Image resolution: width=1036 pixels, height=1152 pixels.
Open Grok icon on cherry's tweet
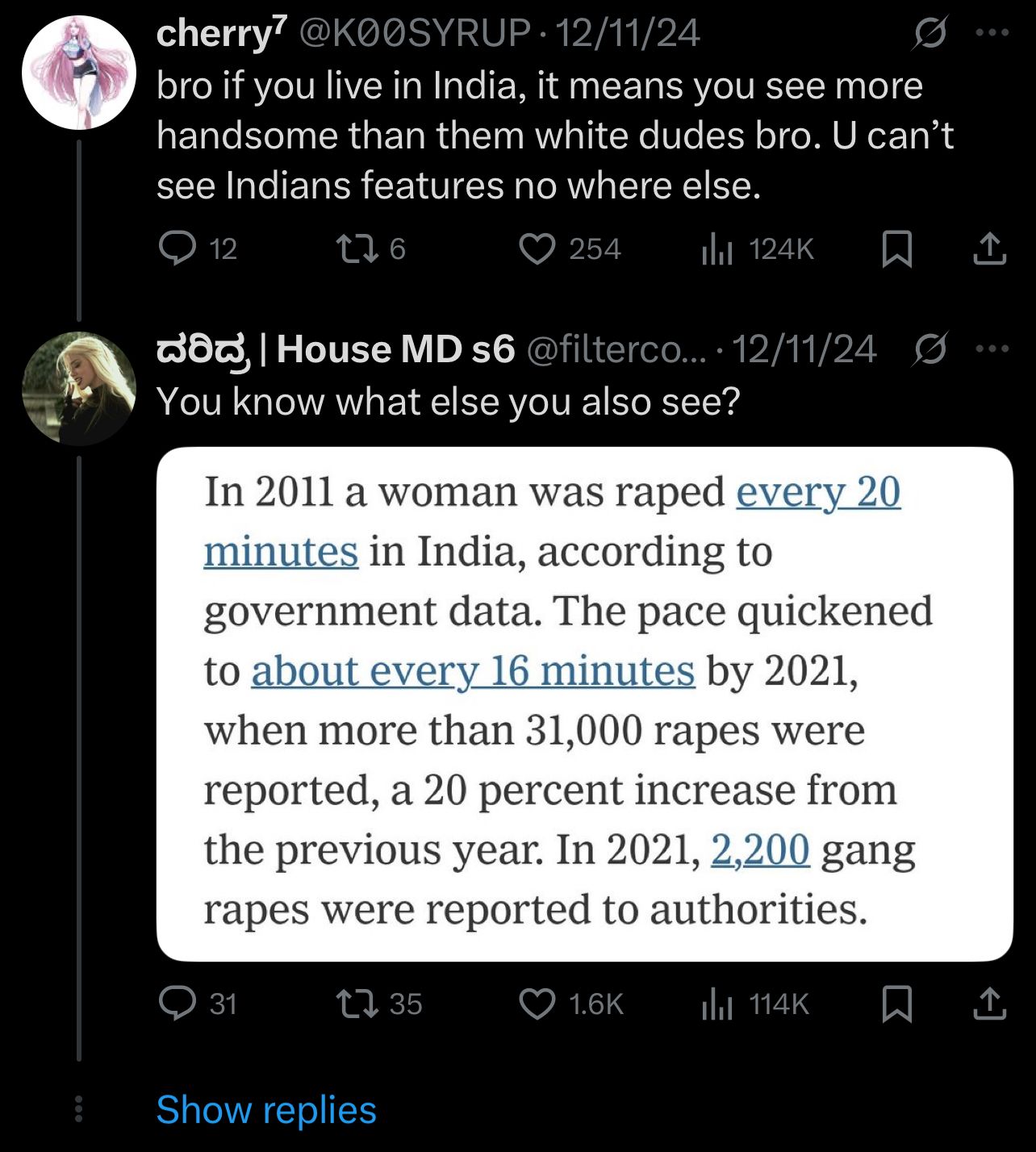coord(929,34)
